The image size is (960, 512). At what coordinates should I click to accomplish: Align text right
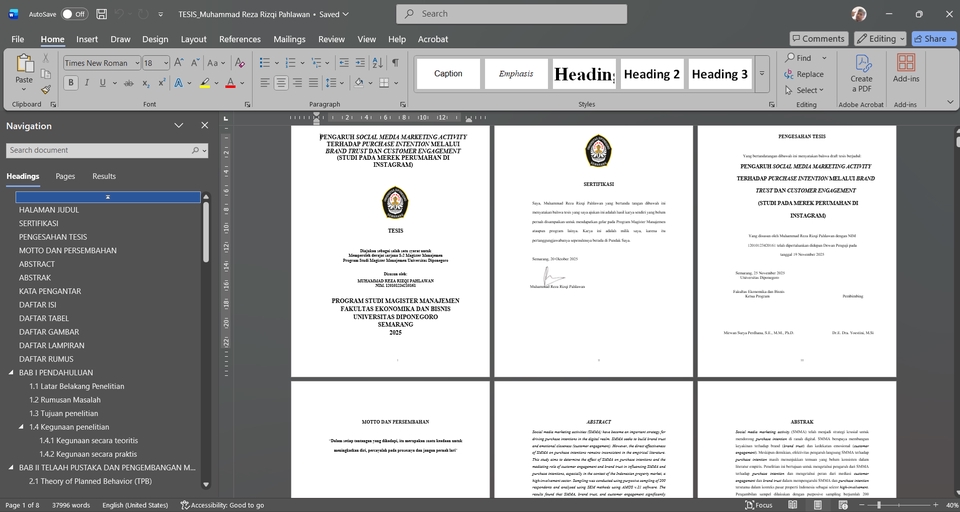[297, 83]
